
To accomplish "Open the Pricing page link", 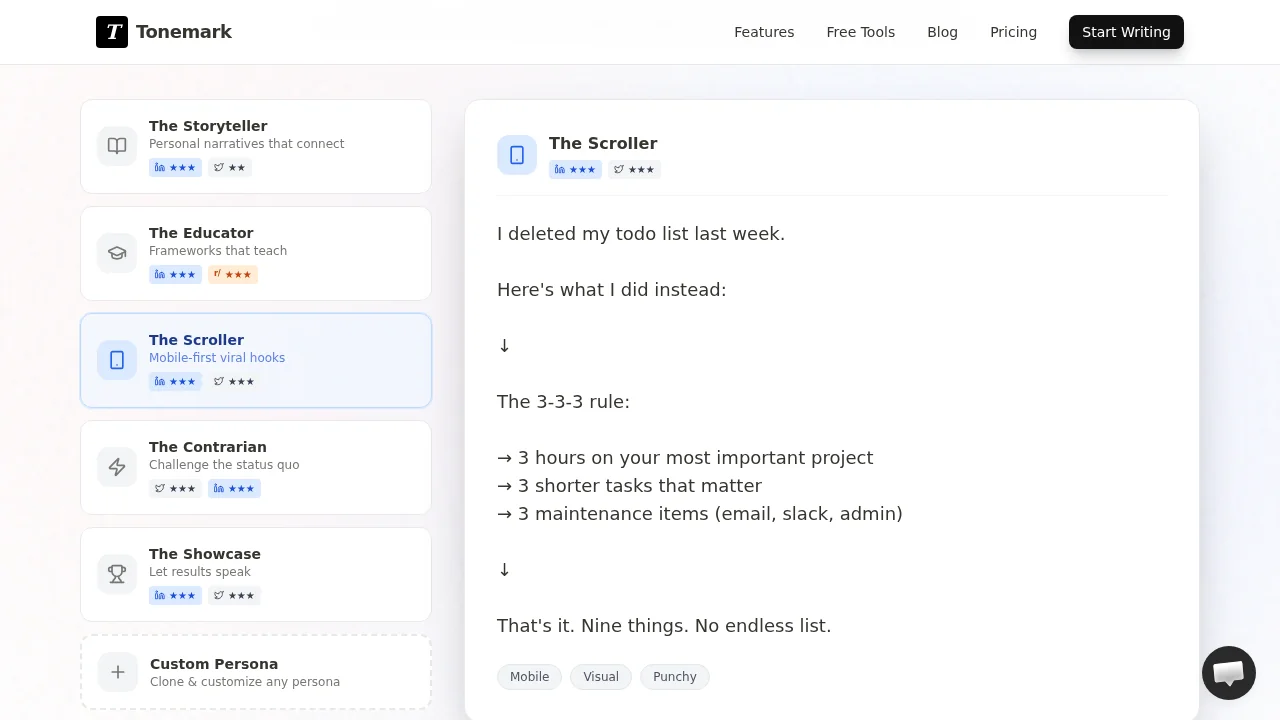I will (x=1013, y=32).
